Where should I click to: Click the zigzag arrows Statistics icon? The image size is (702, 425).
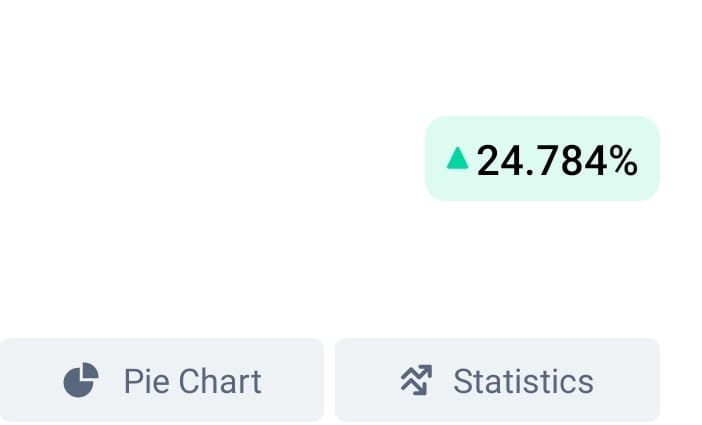tap(416, 380)
